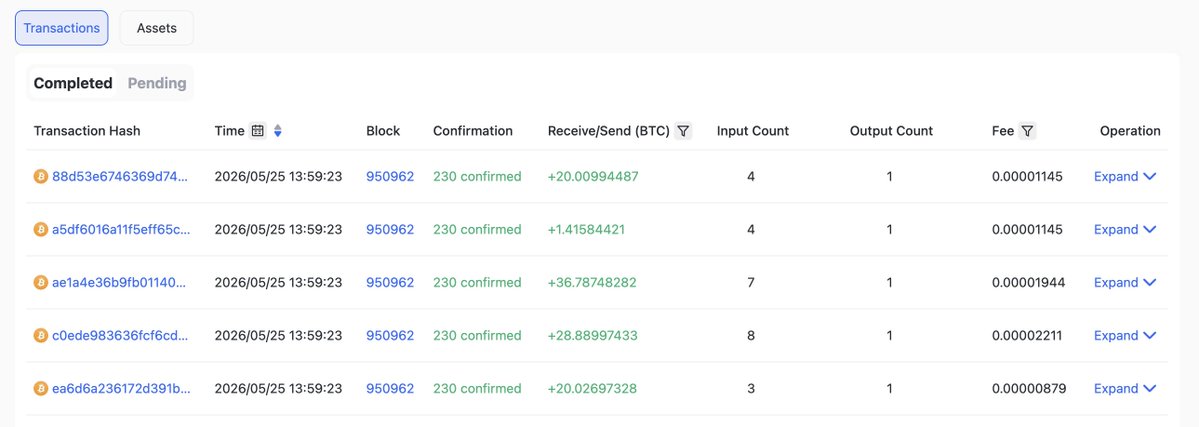Select the Completed sub-tab
Image resolution: width=1199 pixels, height=427 pixels.
73,83
